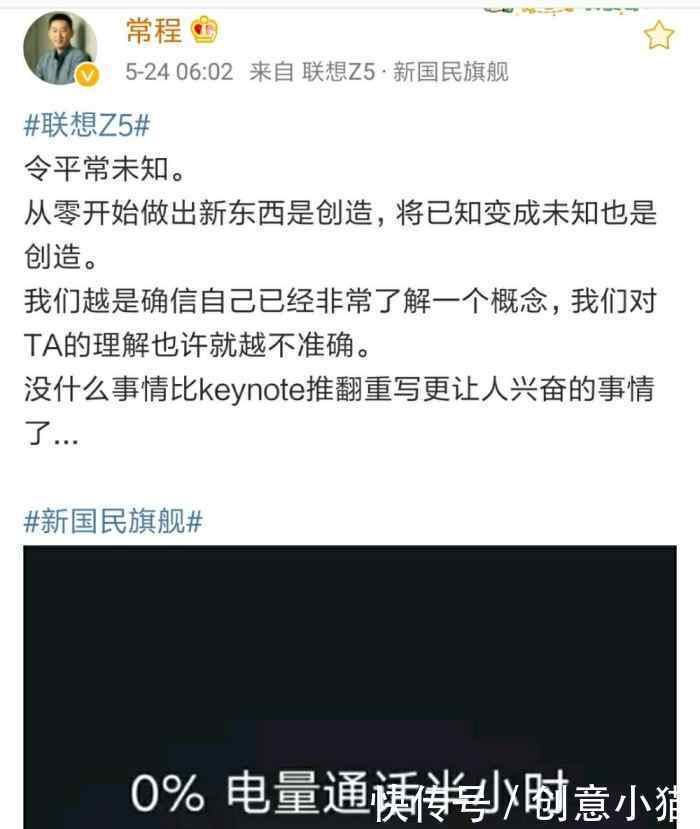Tap the 5-24 06:02 timestamp
The image size is (700, 829).
pos(179,72)
